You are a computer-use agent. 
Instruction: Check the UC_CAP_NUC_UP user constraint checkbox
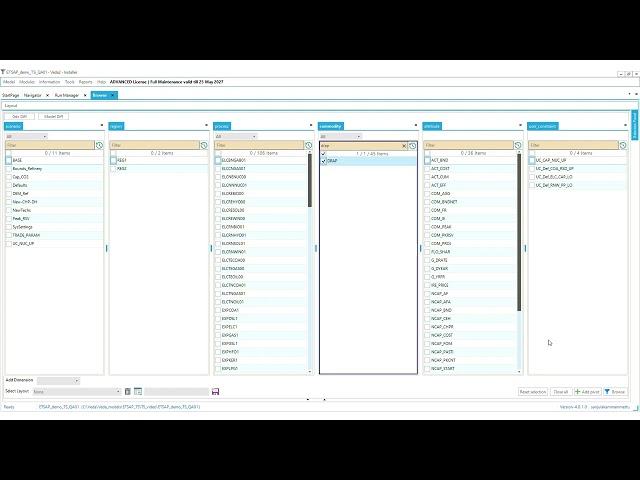pyautogui.click(x=532, y=160)
